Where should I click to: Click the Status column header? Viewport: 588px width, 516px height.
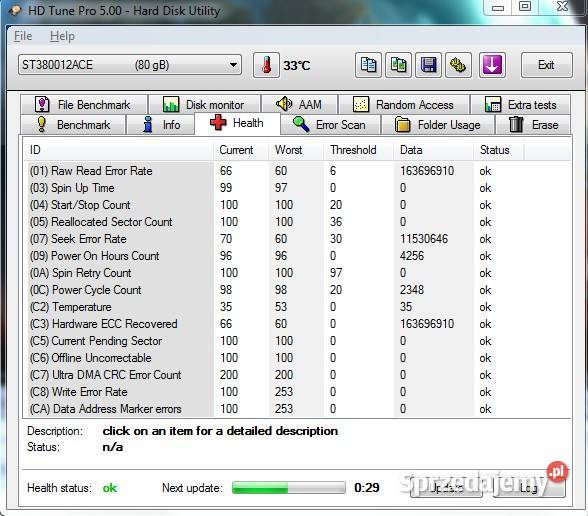click(x=499, y=150)
